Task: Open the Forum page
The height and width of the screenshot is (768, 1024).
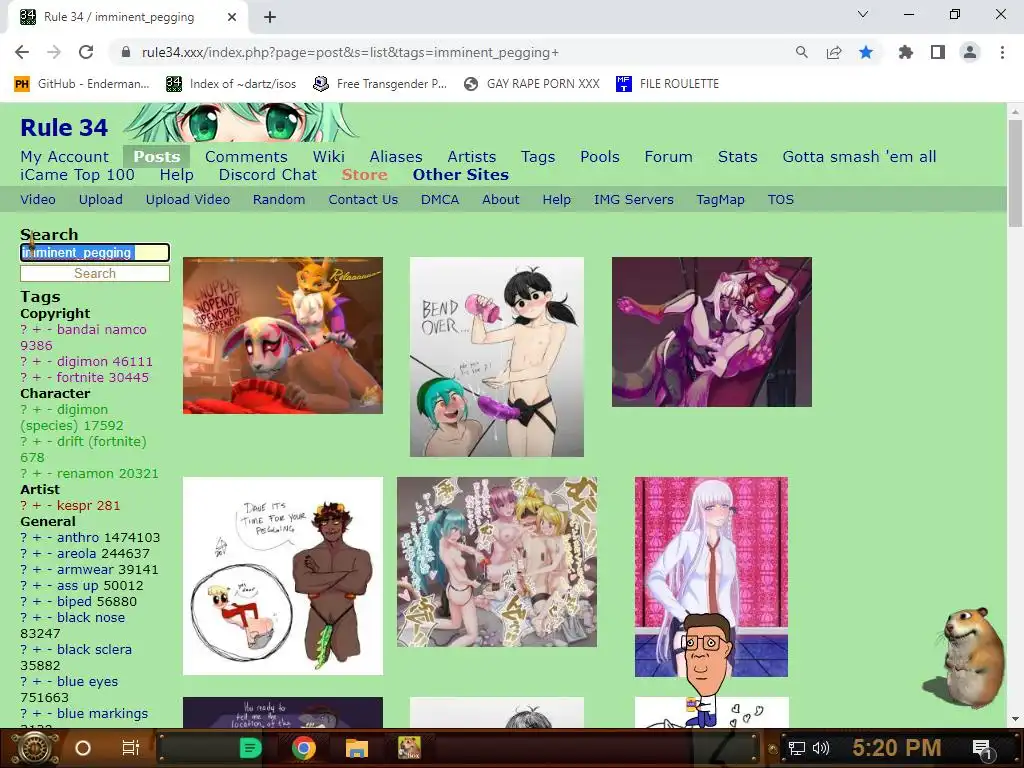Action: [668, 157]
